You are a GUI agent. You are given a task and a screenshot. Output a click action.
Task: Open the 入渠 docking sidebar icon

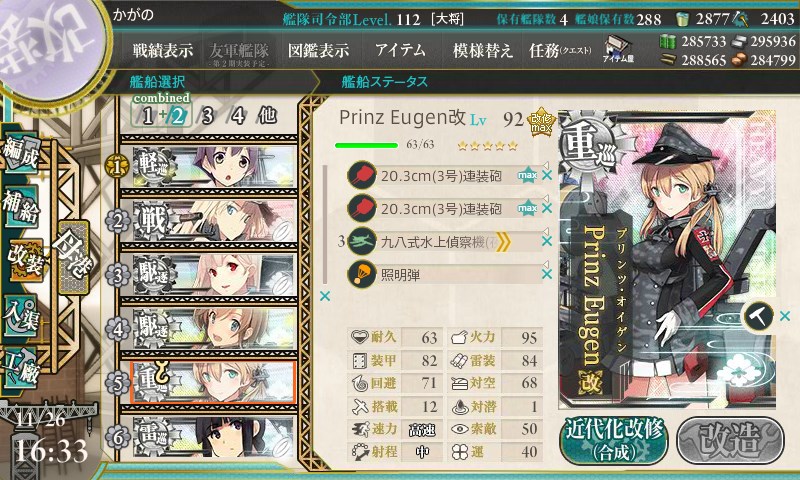coord(21,316)
